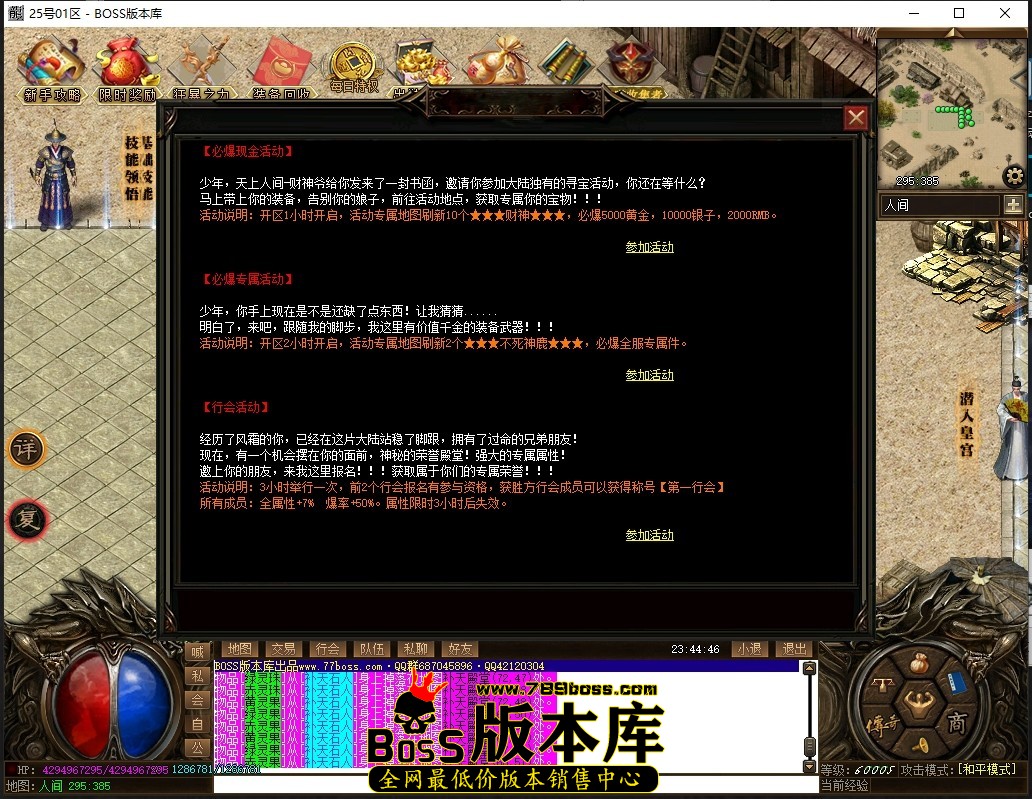Screen dimensions: 1032x799
Task: Click the round 详 button on left
Action: [x=27, y=450]
